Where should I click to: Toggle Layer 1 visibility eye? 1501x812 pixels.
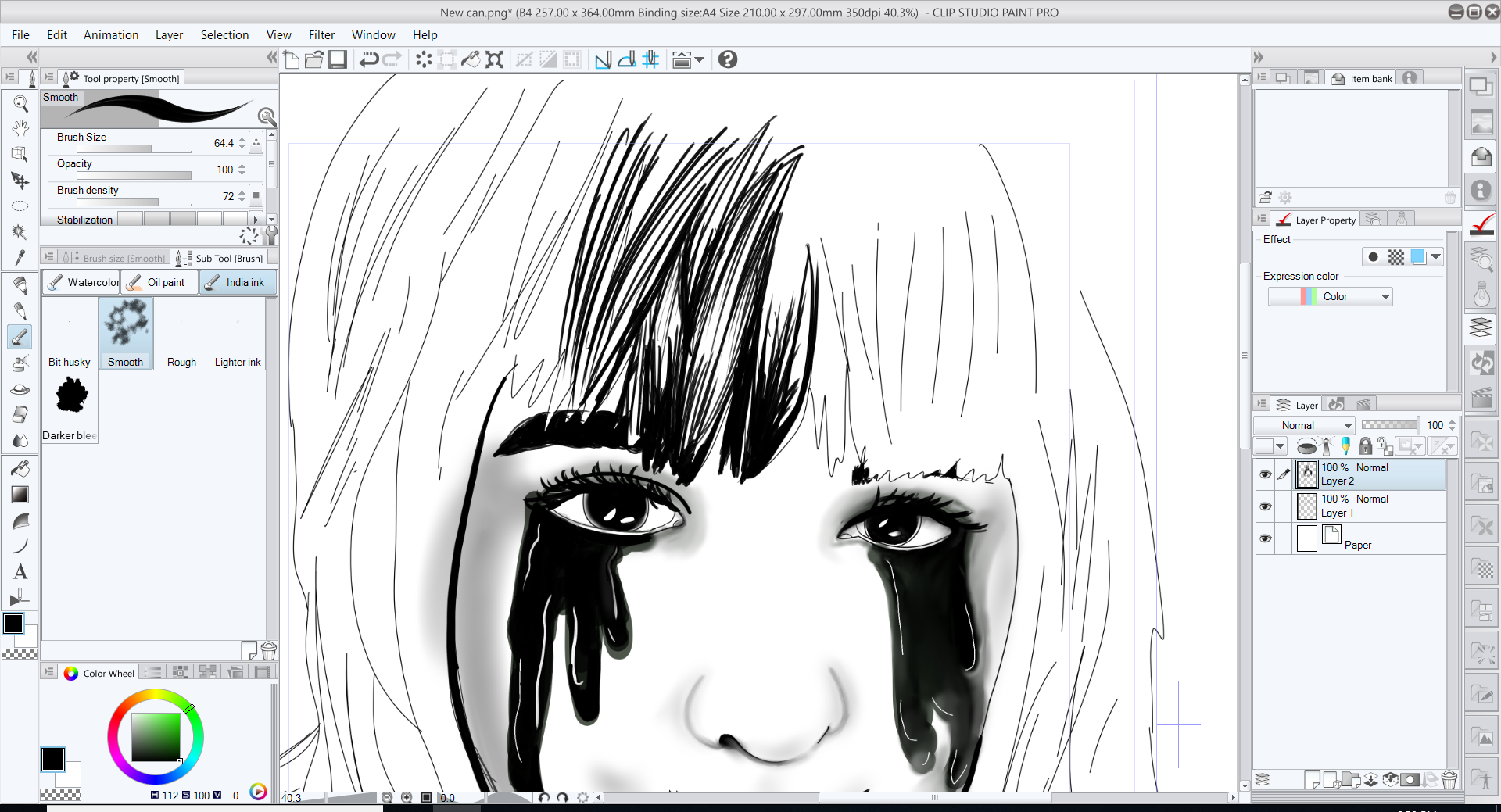point(1265,506)
